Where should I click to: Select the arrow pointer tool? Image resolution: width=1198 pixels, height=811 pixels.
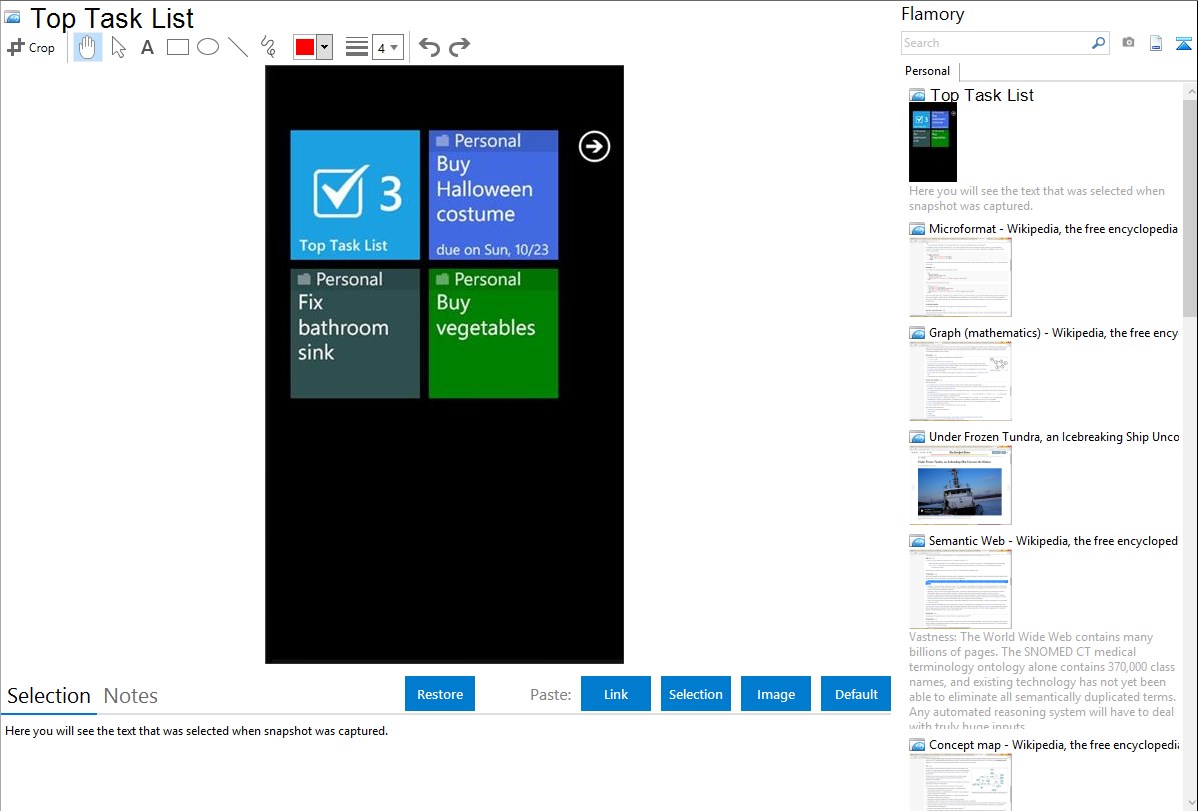point(118,47)
